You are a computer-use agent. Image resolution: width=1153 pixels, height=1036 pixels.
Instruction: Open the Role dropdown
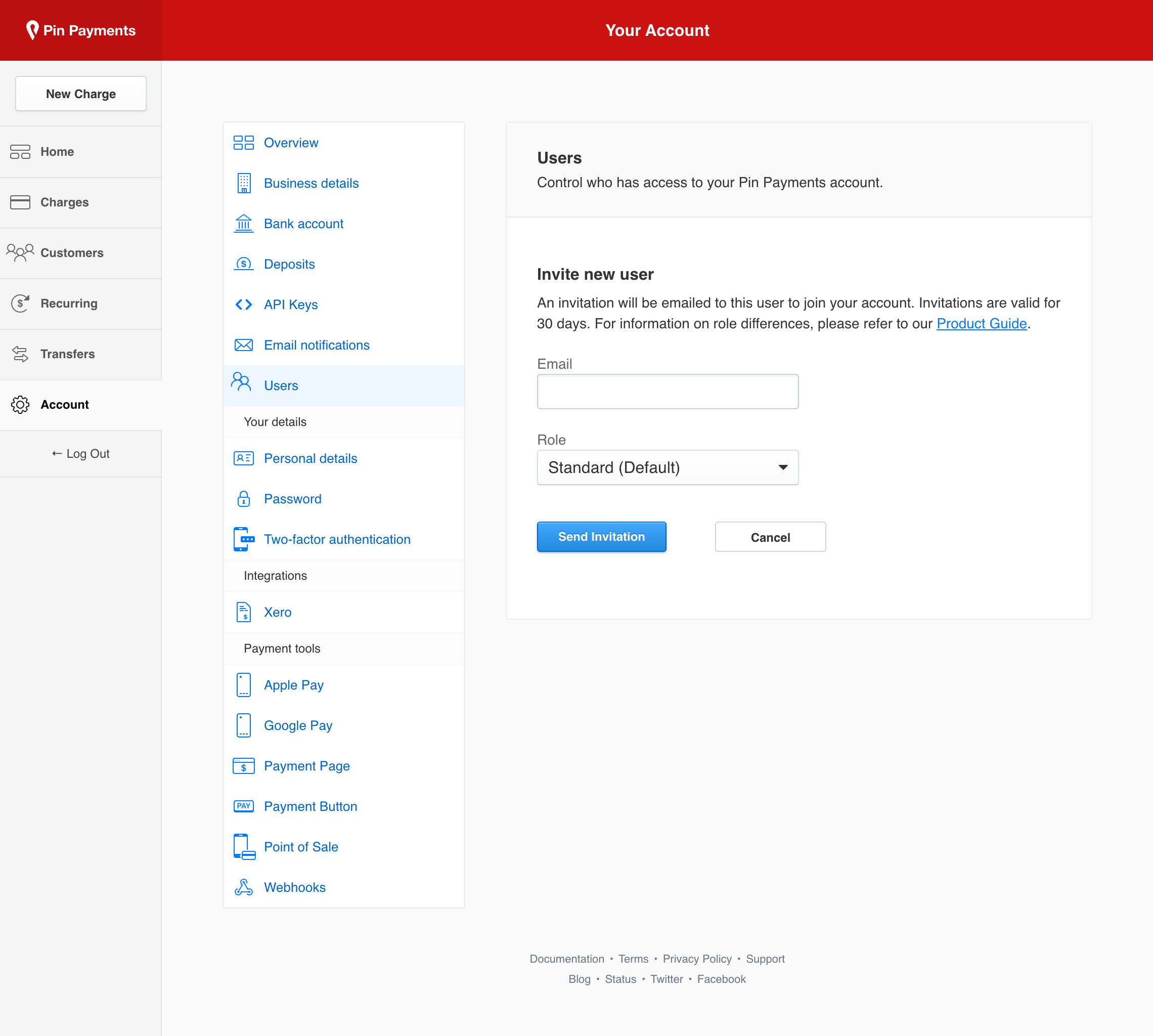[x=668, y=467]
